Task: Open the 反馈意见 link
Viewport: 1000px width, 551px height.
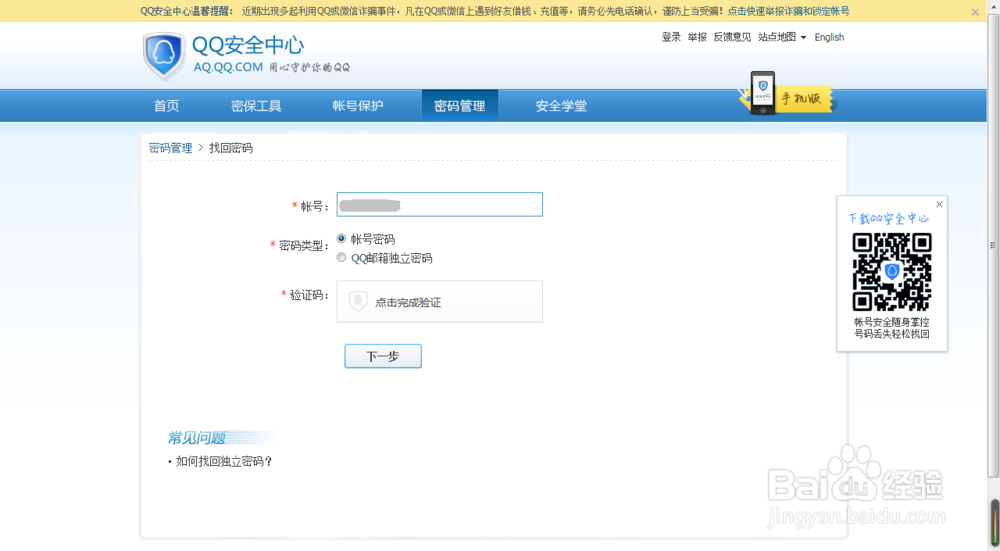Action: coord(732,37)
